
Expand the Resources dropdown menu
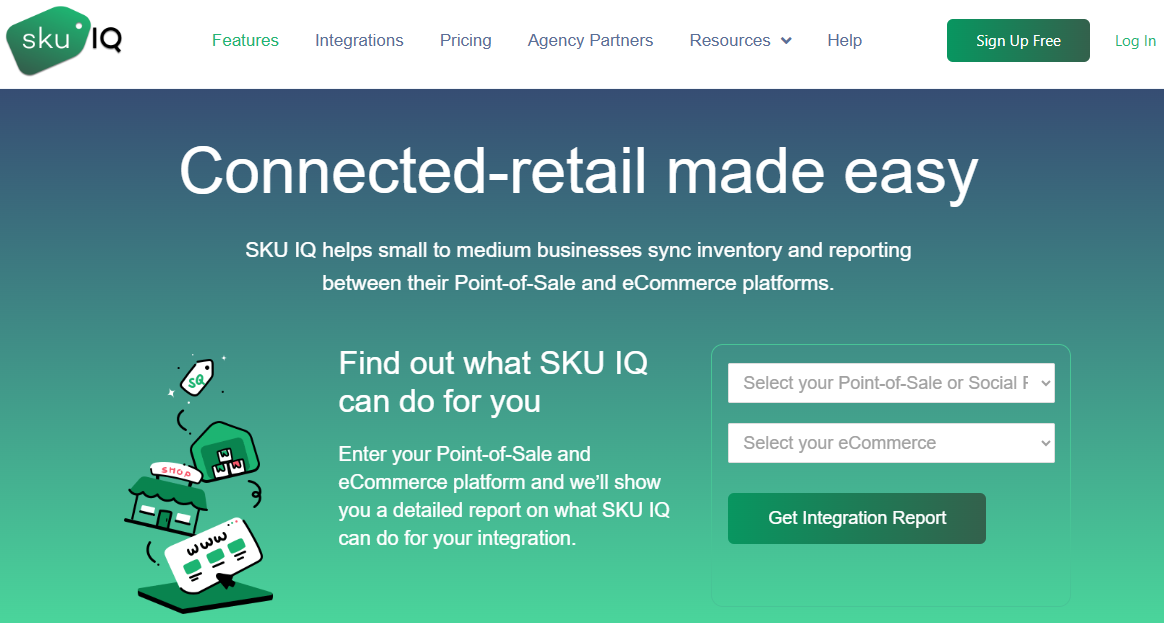pos(740,40)
